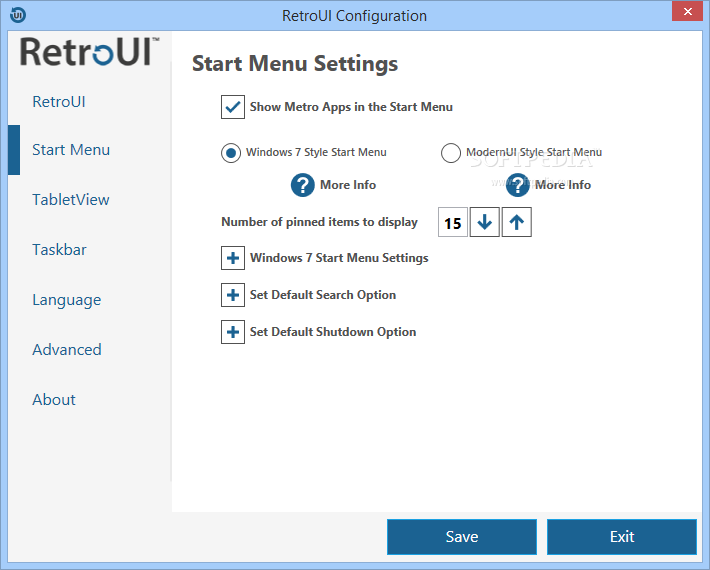Open the About section
The height and width of the screenshot is (570, 710).
coord(54,400)
